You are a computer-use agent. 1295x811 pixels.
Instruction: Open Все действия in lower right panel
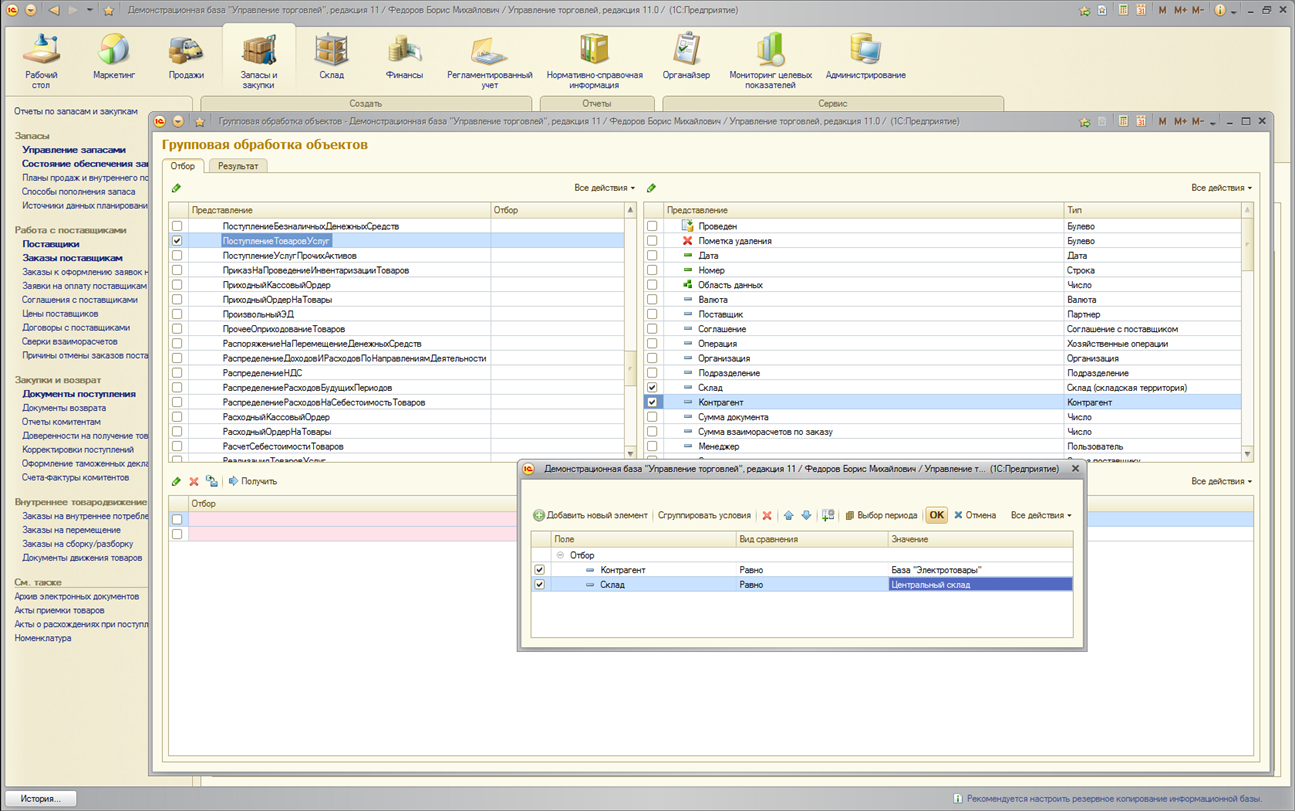(1222, 481)
